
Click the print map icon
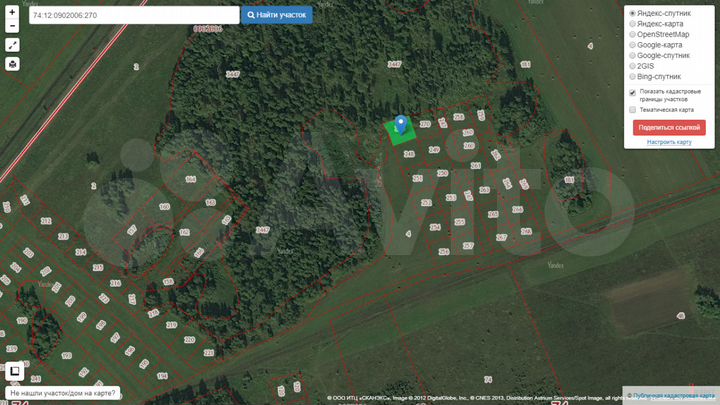click(x=12, y=64)
